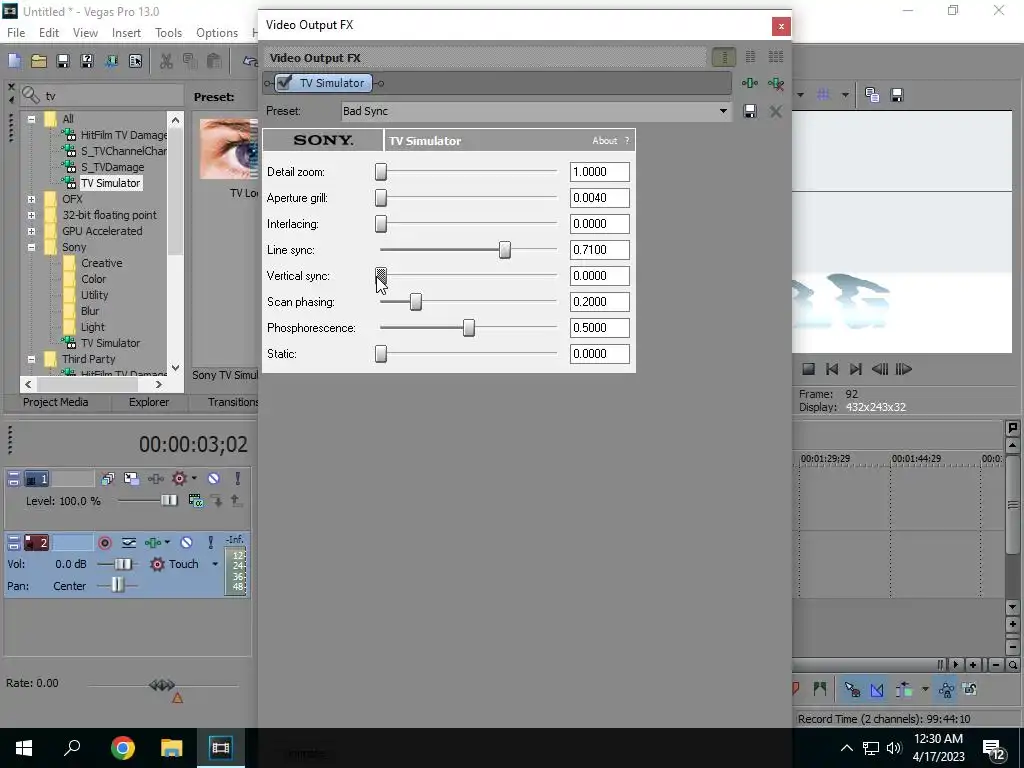
Task: Toggle Ignore Event Grouping icon
Action: (x=970, y=689)
